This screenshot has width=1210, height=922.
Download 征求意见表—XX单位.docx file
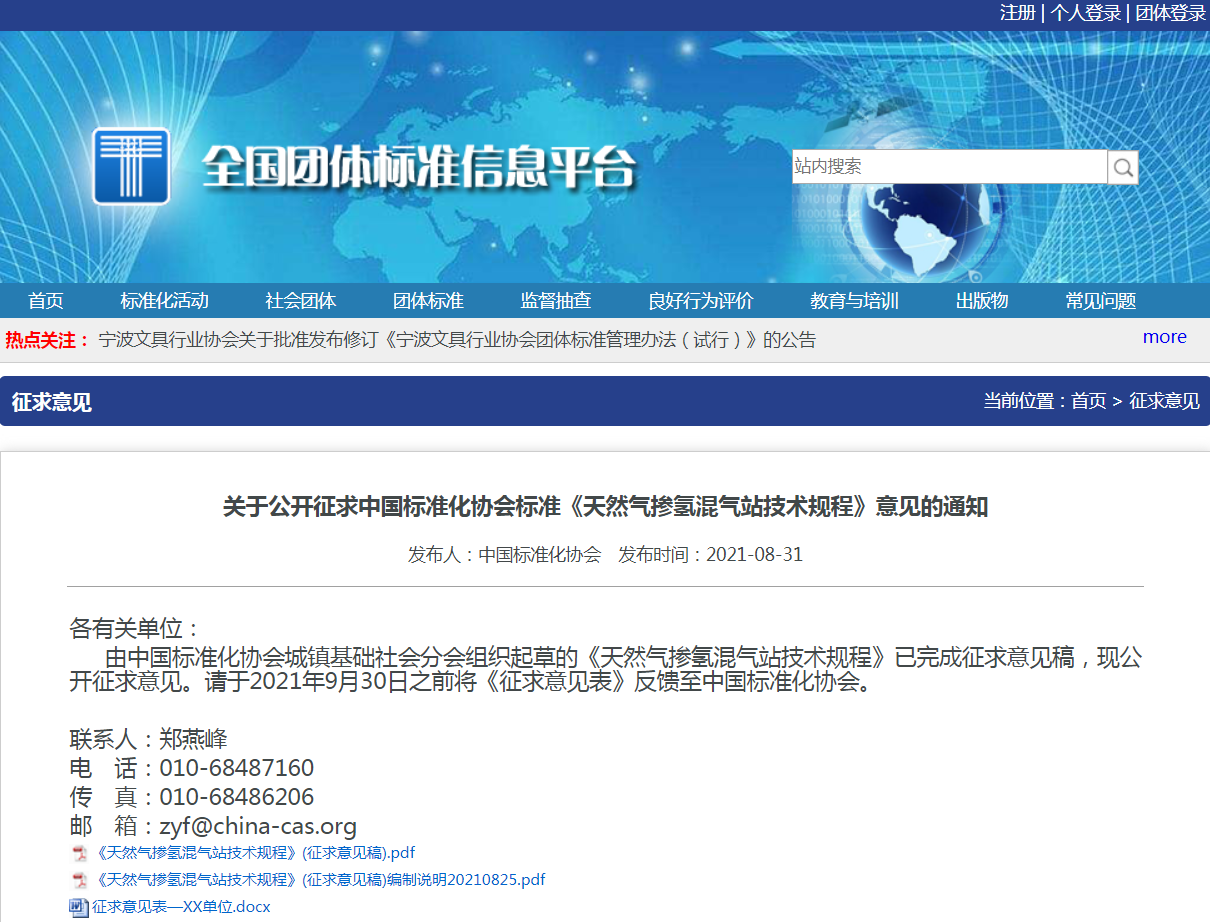(x=181, y=907)
